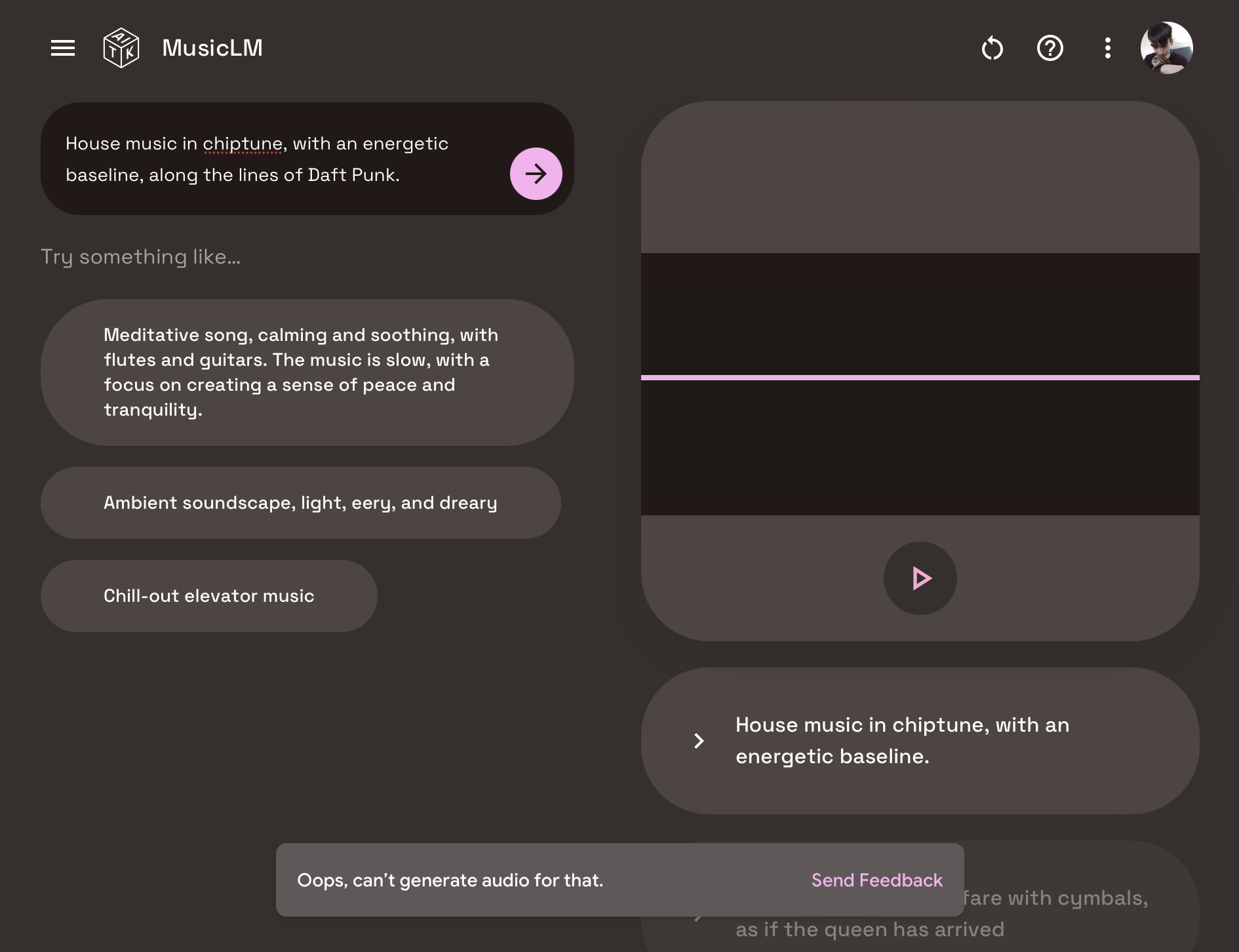Play the generated chiptune track
1239x952 pixels.
pos(920,578)
